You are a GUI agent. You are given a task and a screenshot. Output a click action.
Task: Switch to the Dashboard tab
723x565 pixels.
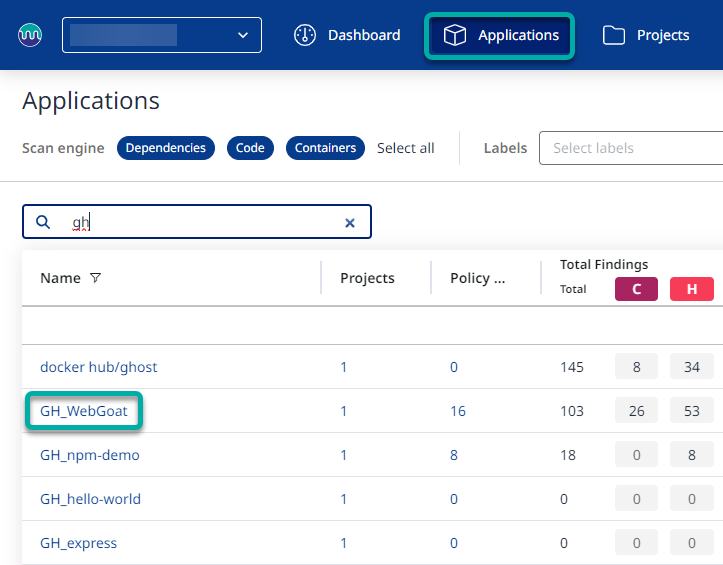pos(347,36)
